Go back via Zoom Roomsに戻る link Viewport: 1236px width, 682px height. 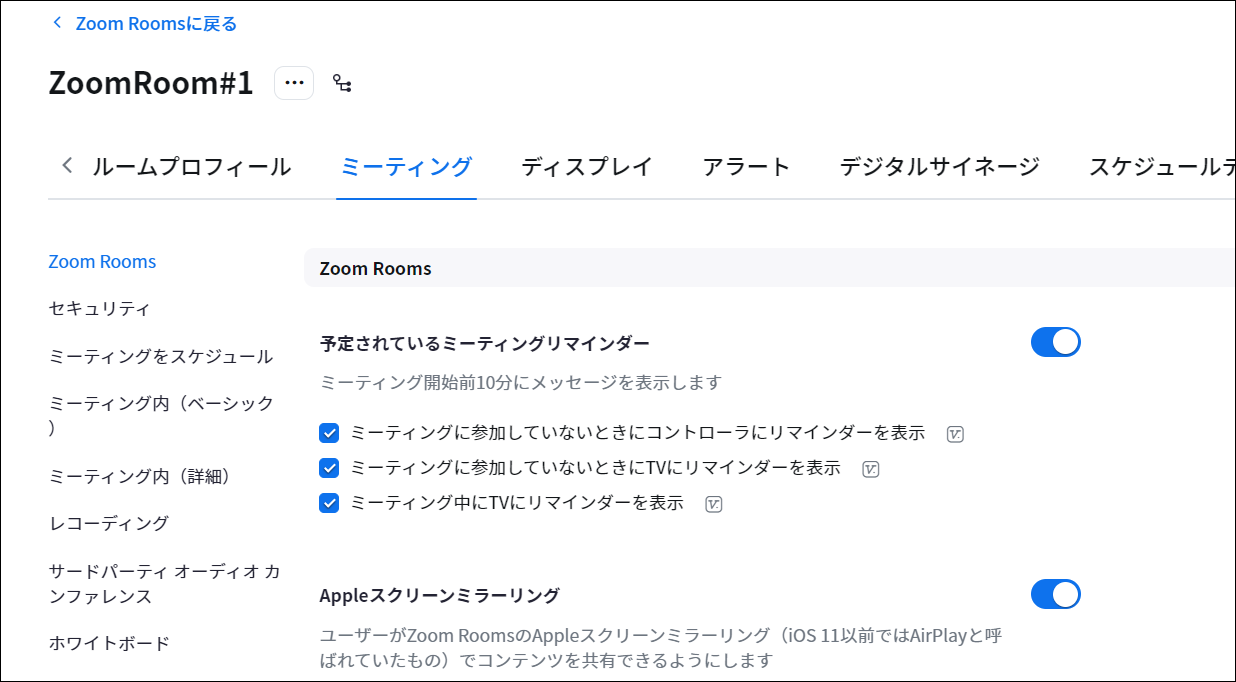[x=156, y=23]
